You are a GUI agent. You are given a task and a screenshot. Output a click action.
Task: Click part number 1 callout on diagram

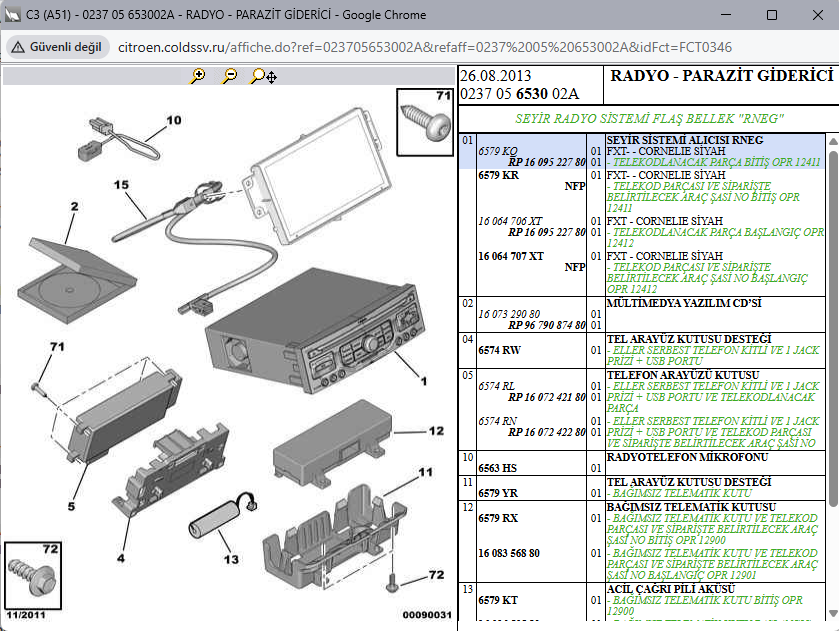point(423,381)
